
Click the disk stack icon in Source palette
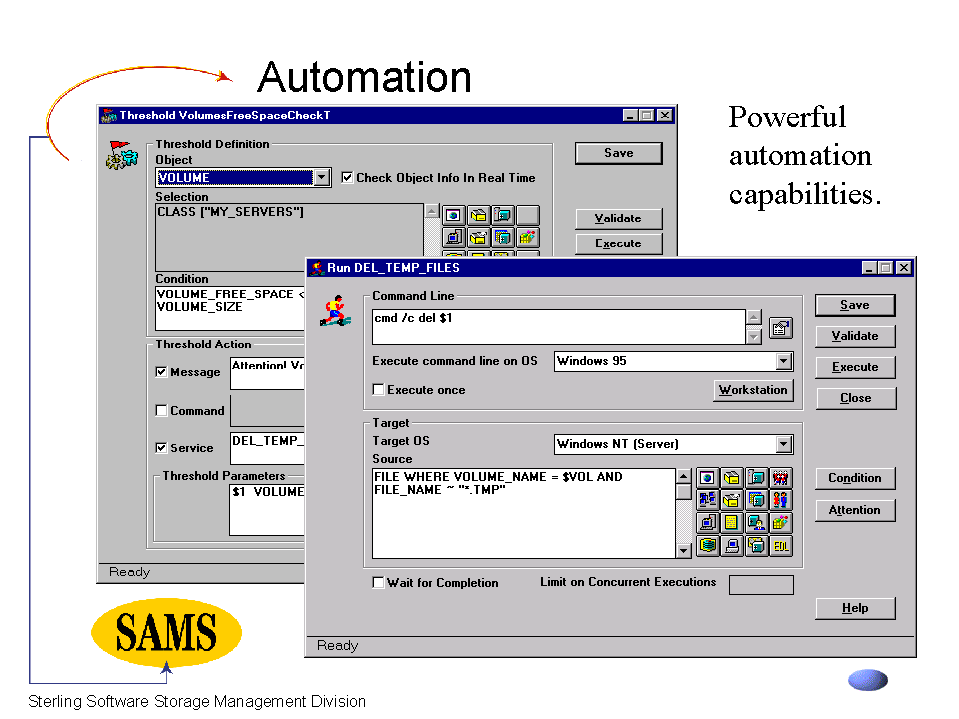click(708, 546)
